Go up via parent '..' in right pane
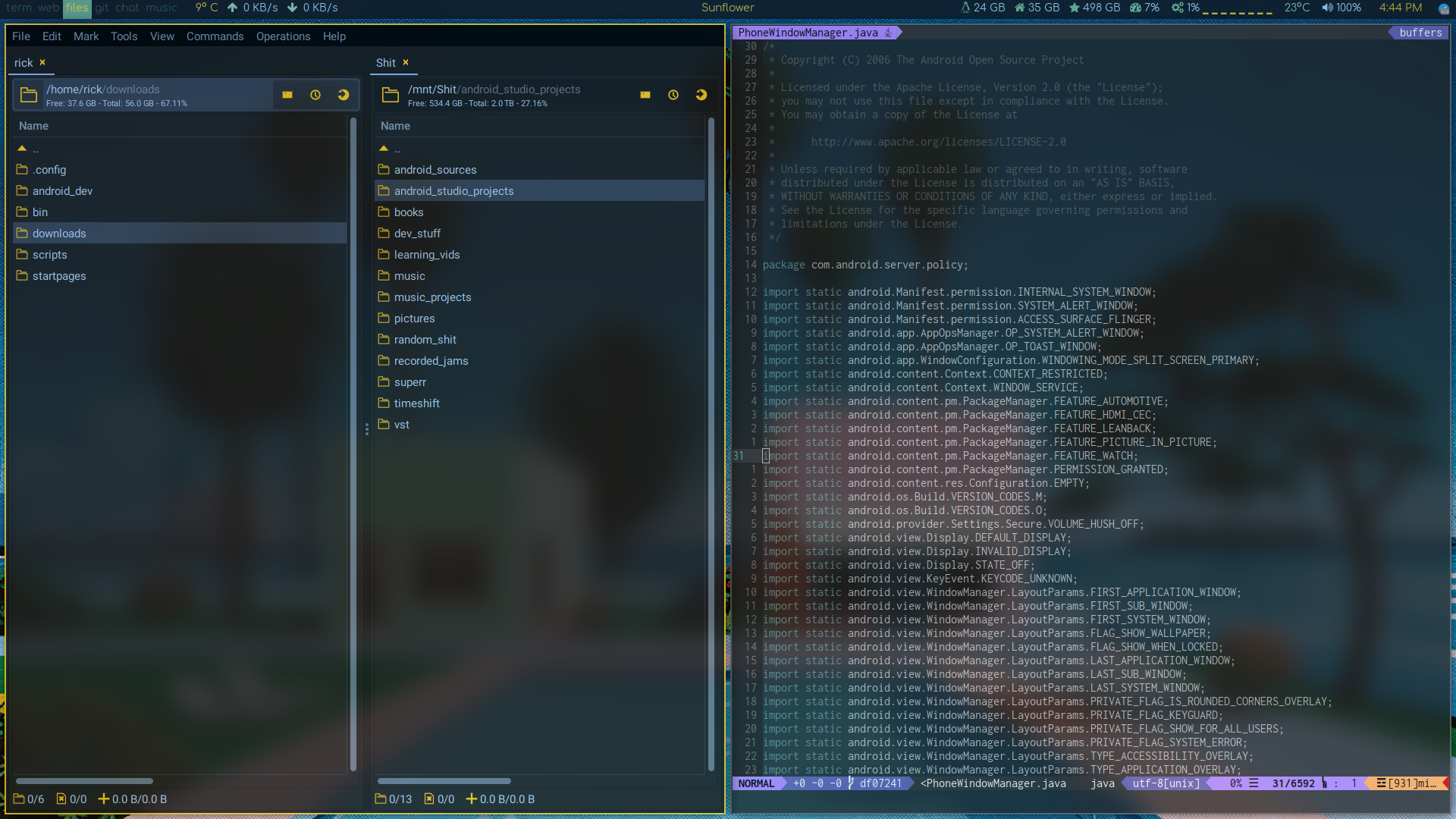Viewport: 1456px width, 819px height. point(540,149)
